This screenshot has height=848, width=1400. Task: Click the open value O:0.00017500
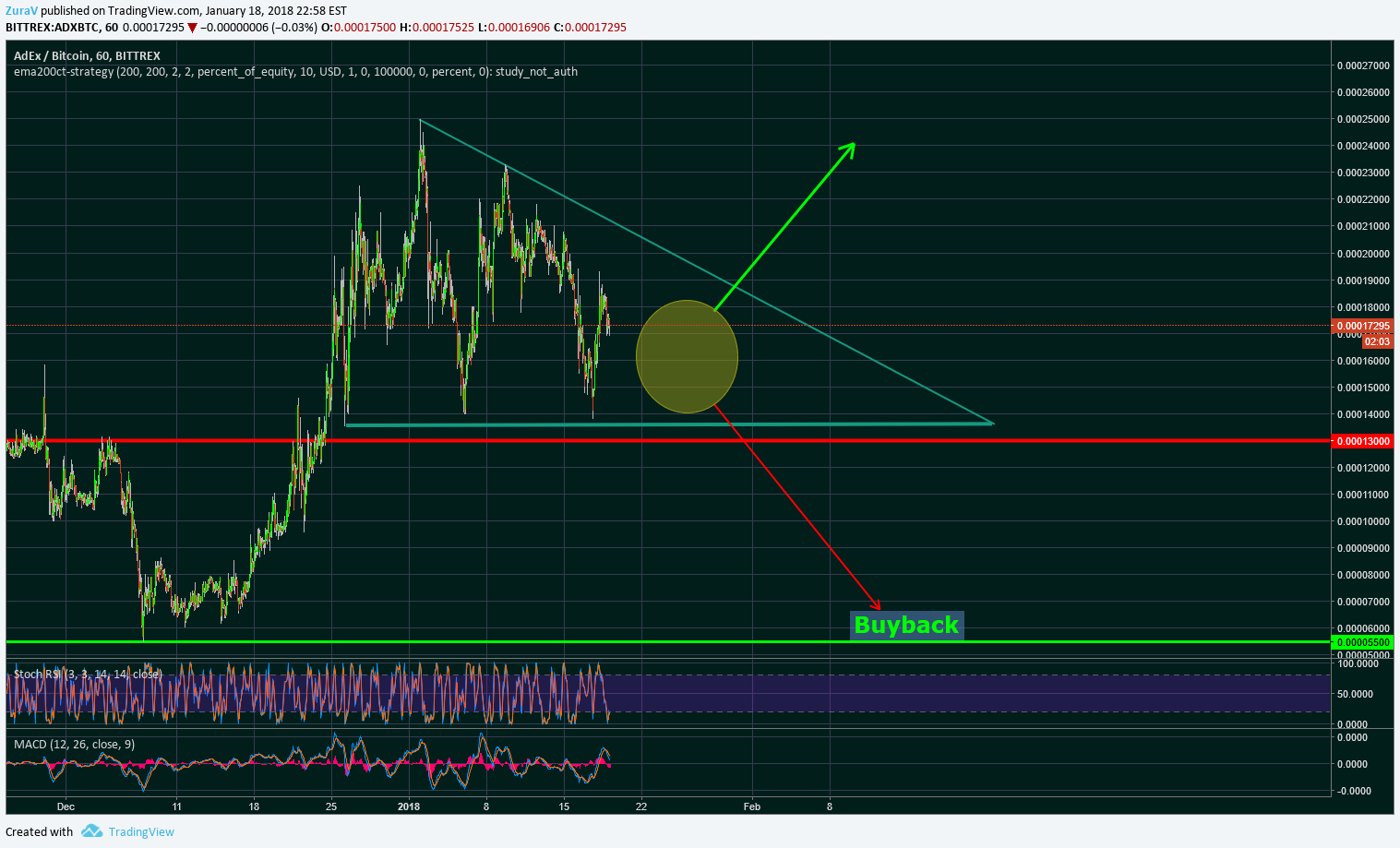359,28
